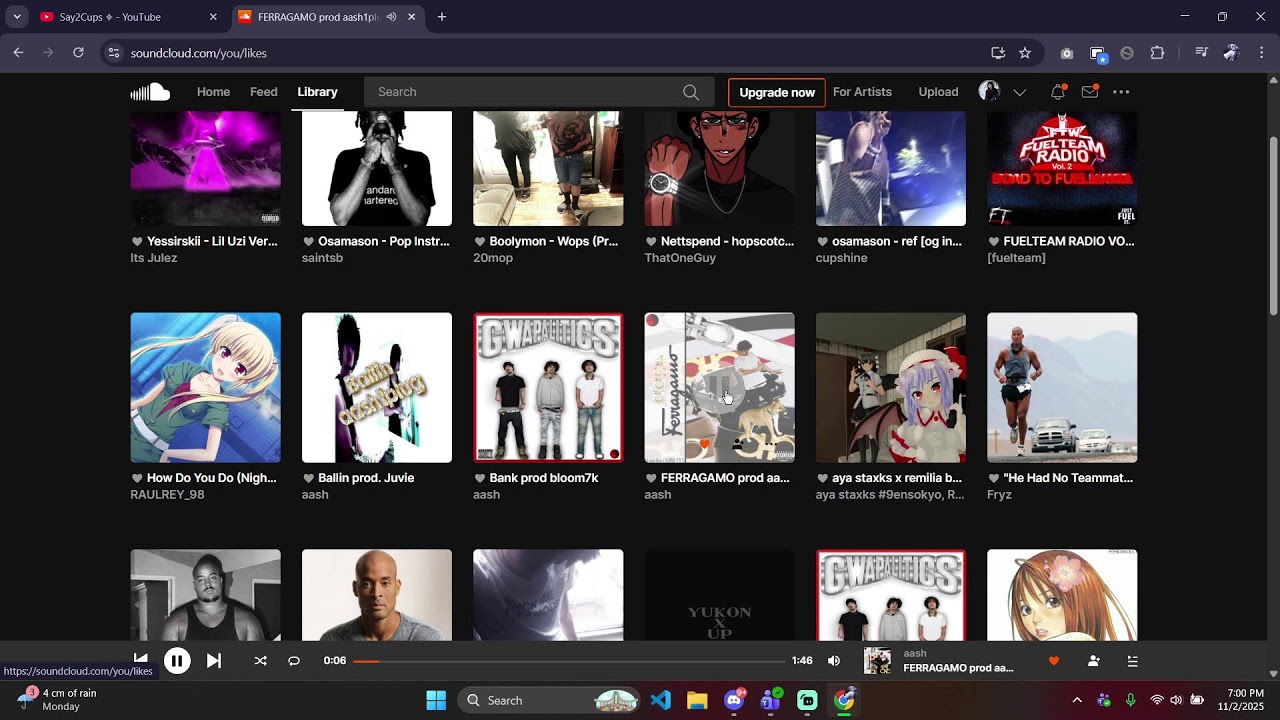Open the messages envelope icon
Viewport: 1280px width, 720px height.
[1090, 92]
